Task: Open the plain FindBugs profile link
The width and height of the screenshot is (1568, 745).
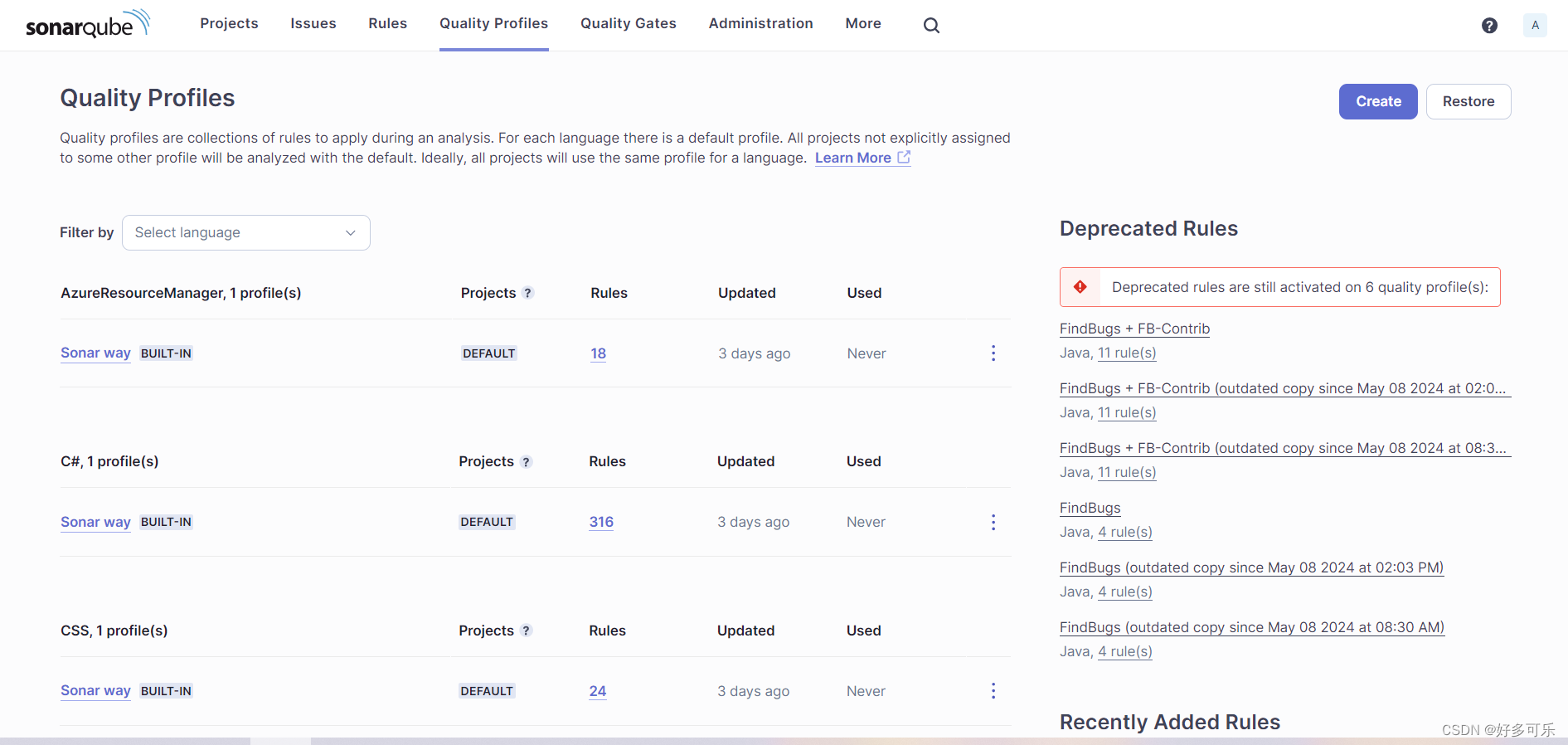Action: coord(1090,508)
